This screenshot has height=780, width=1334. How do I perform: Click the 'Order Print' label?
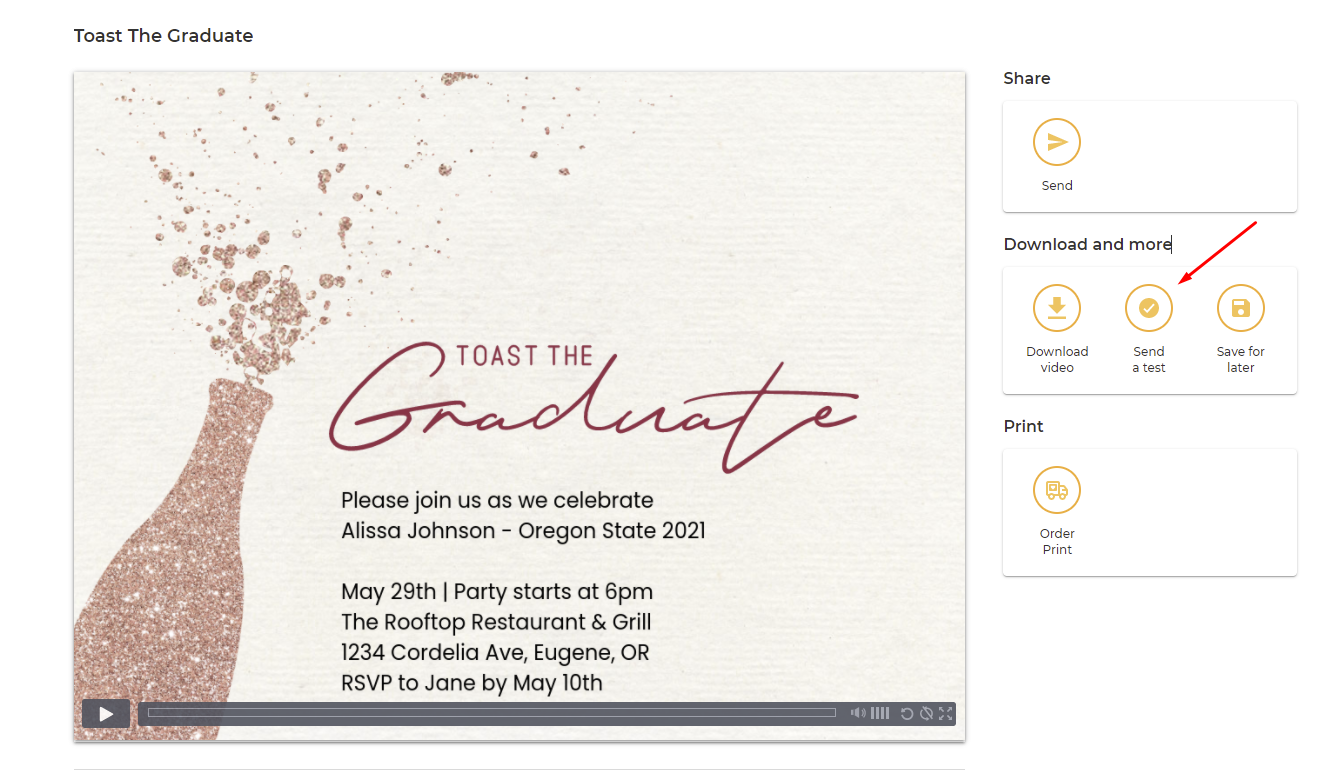(x=1057, y=541)
